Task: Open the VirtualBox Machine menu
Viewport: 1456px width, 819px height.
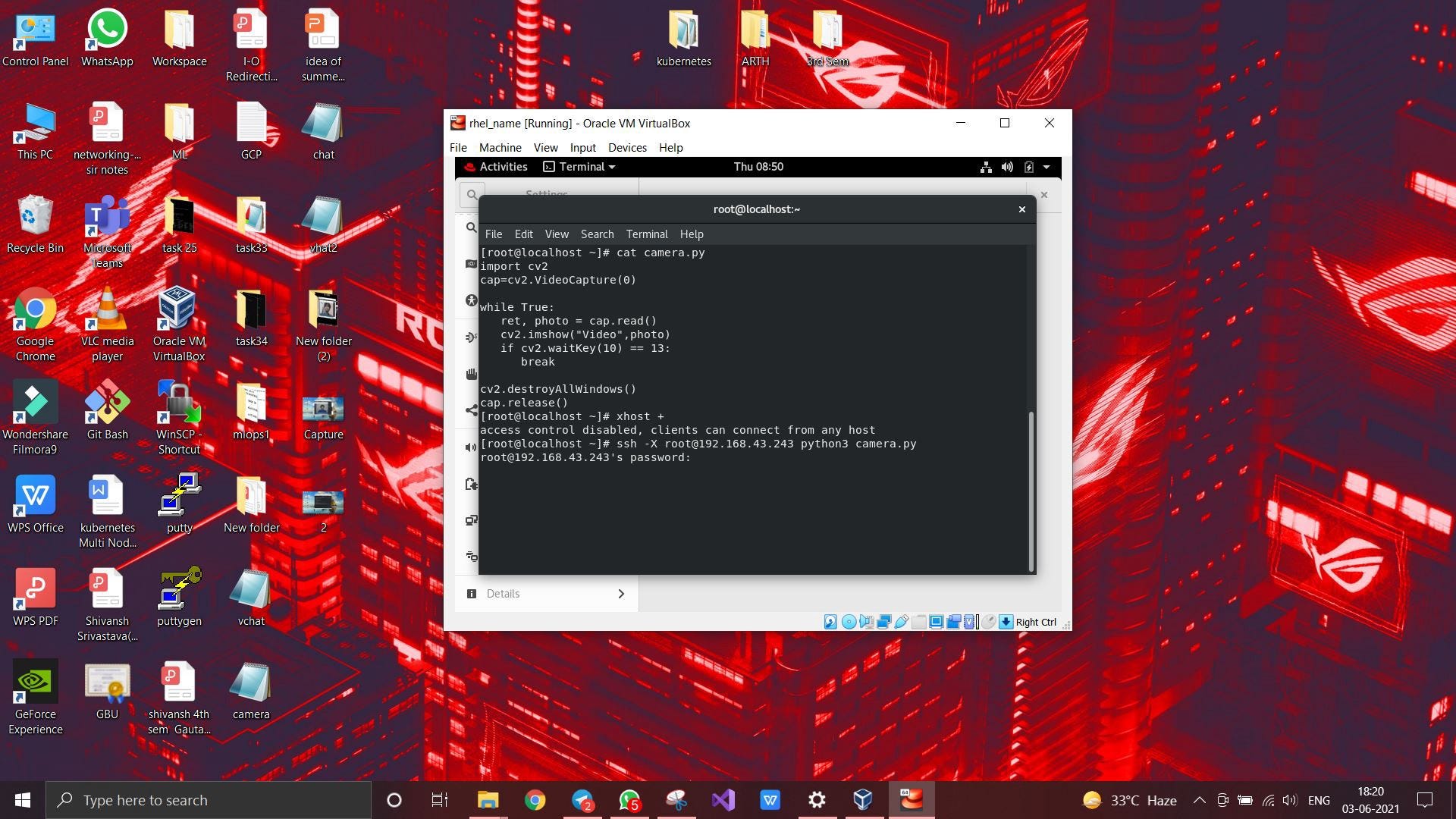Action: [500, 147]
